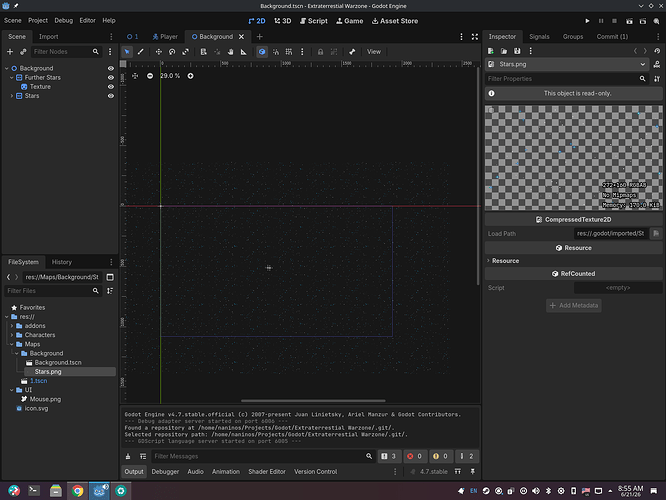
Task: Click the Add Metadata button
Action: point(573,305)
